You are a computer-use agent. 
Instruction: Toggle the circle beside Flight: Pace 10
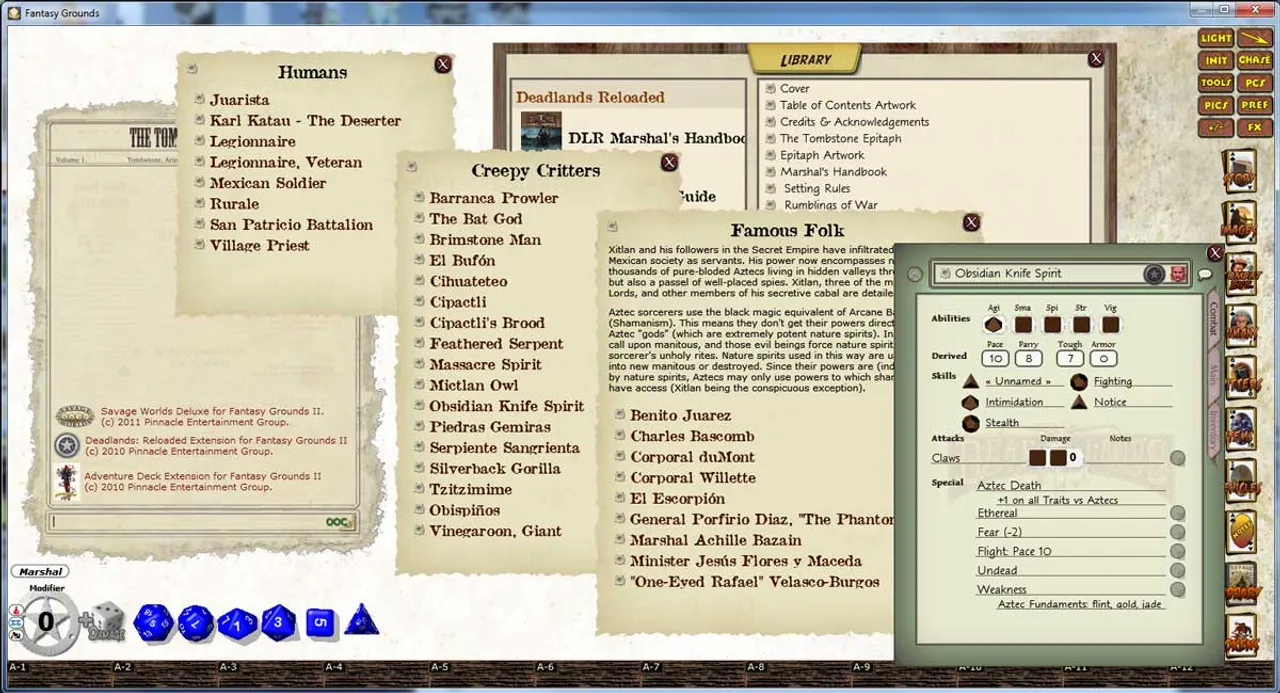[1178, 551]
